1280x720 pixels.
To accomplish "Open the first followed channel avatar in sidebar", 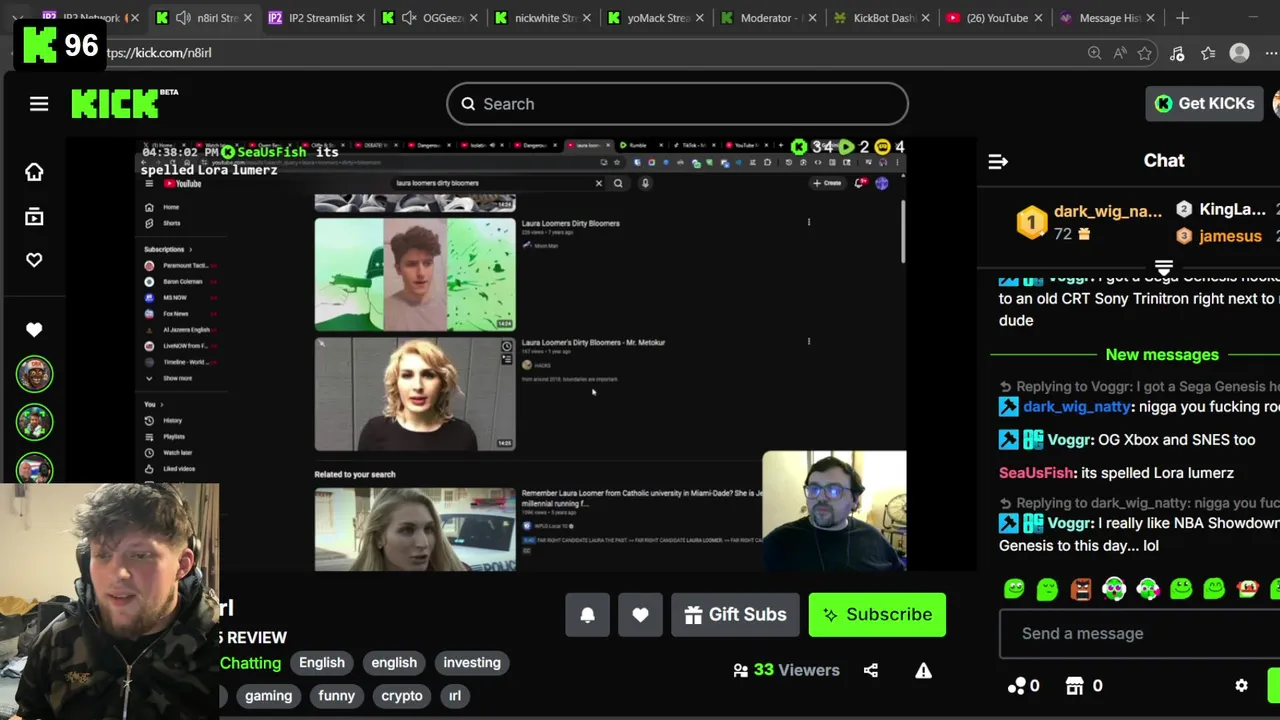I will (34, 374).
